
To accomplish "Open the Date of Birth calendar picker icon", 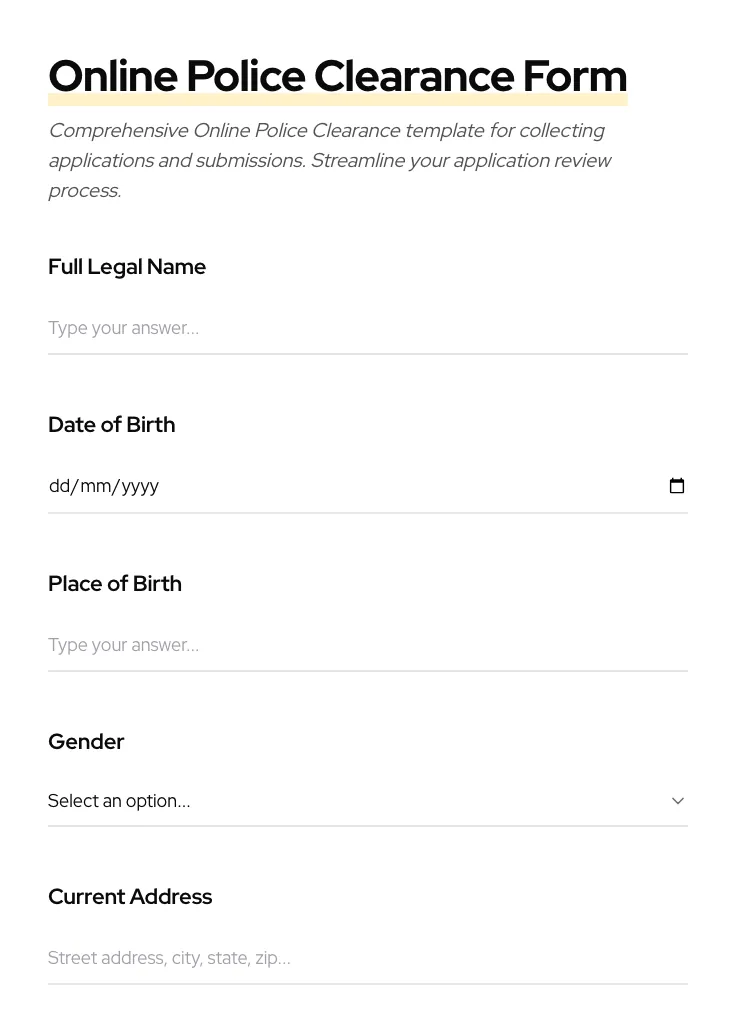I will [677, 486].
